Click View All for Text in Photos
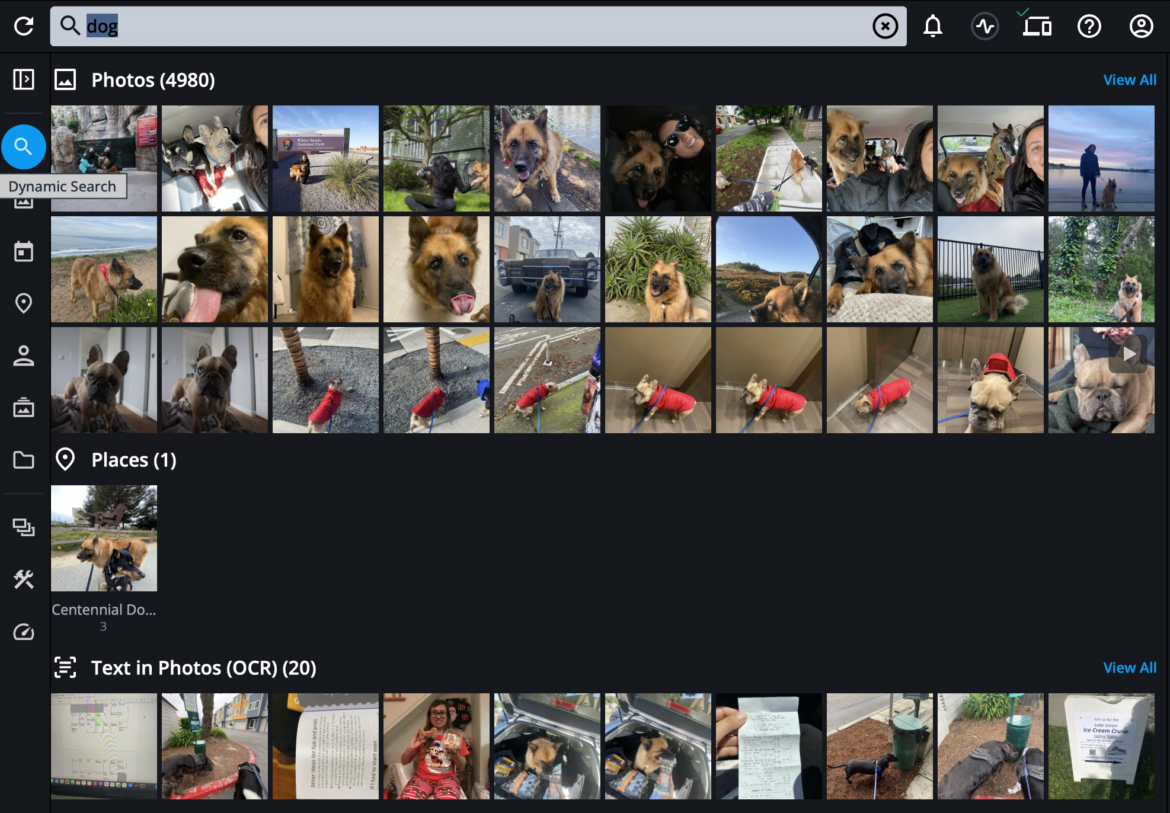 click(1129, 668)
